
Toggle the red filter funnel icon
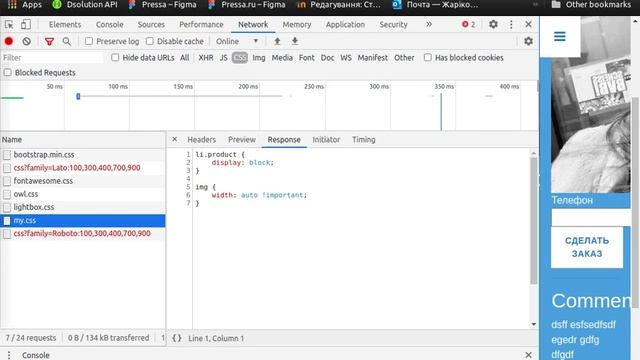point(49,41)
